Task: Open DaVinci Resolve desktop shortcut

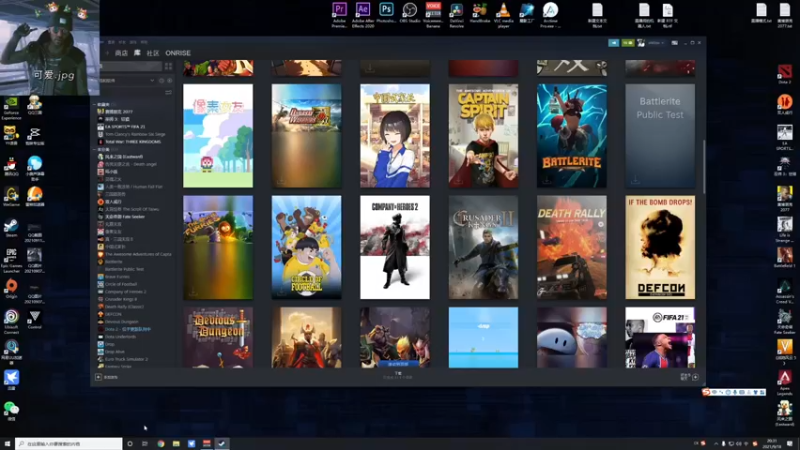Action: [x=457, y=14]
